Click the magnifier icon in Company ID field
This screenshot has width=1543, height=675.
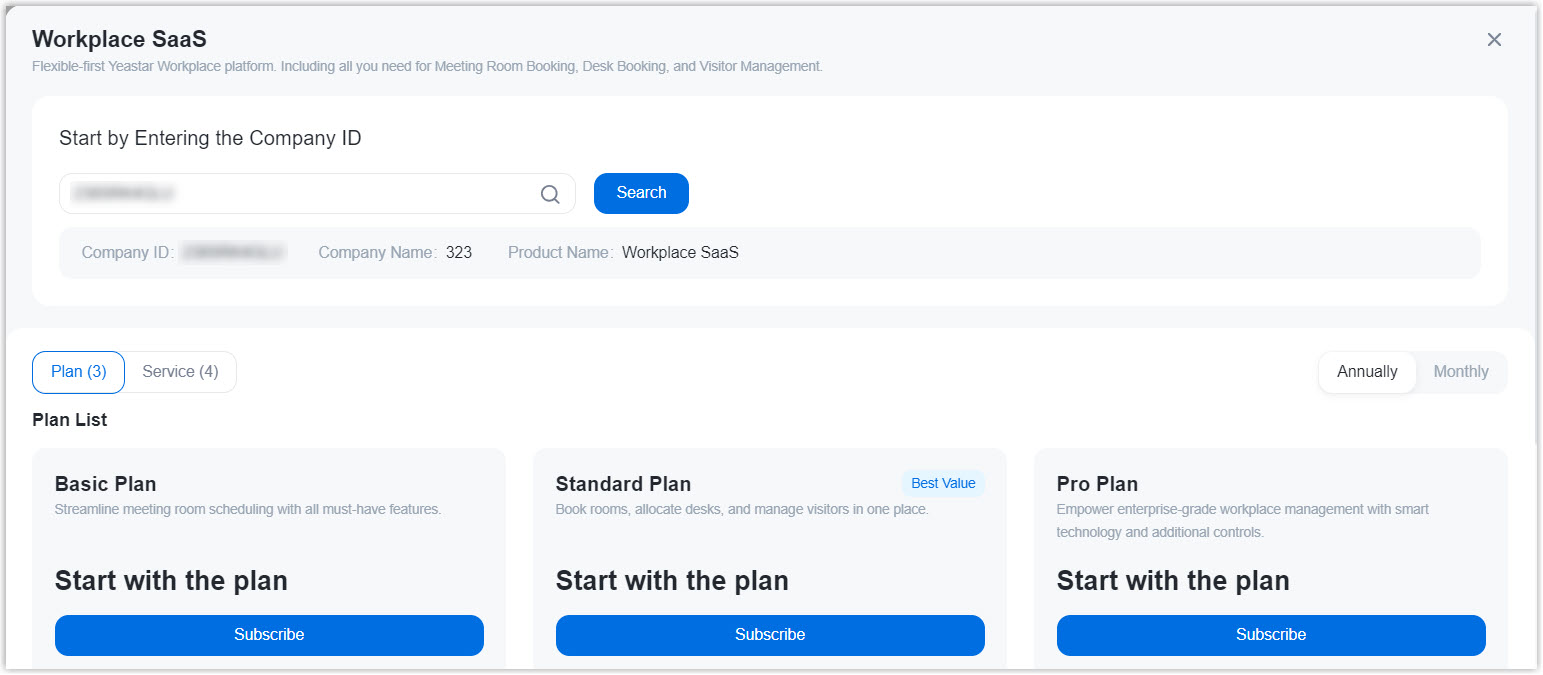550,194
